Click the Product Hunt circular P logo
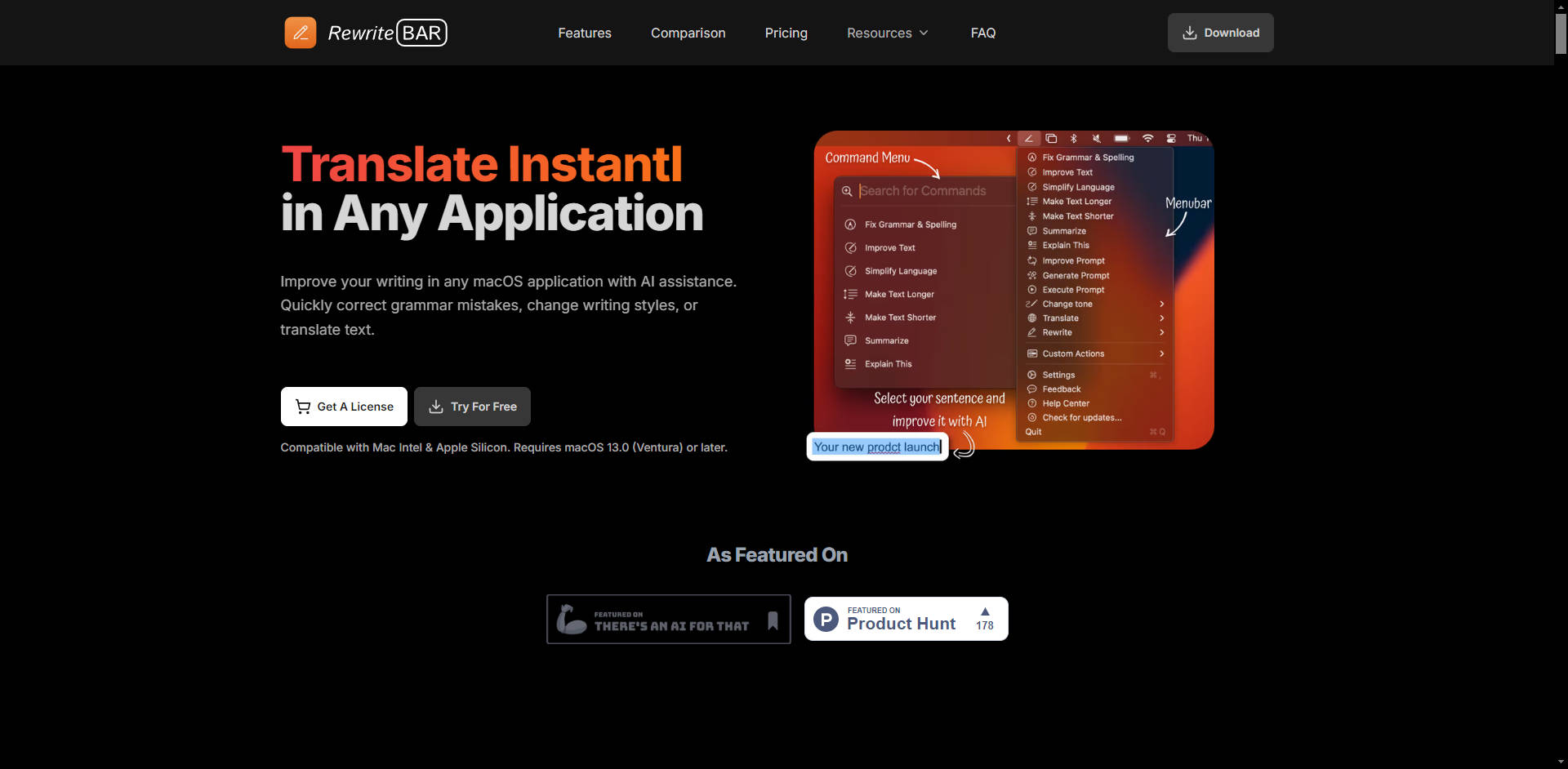 tap(826, 620)
